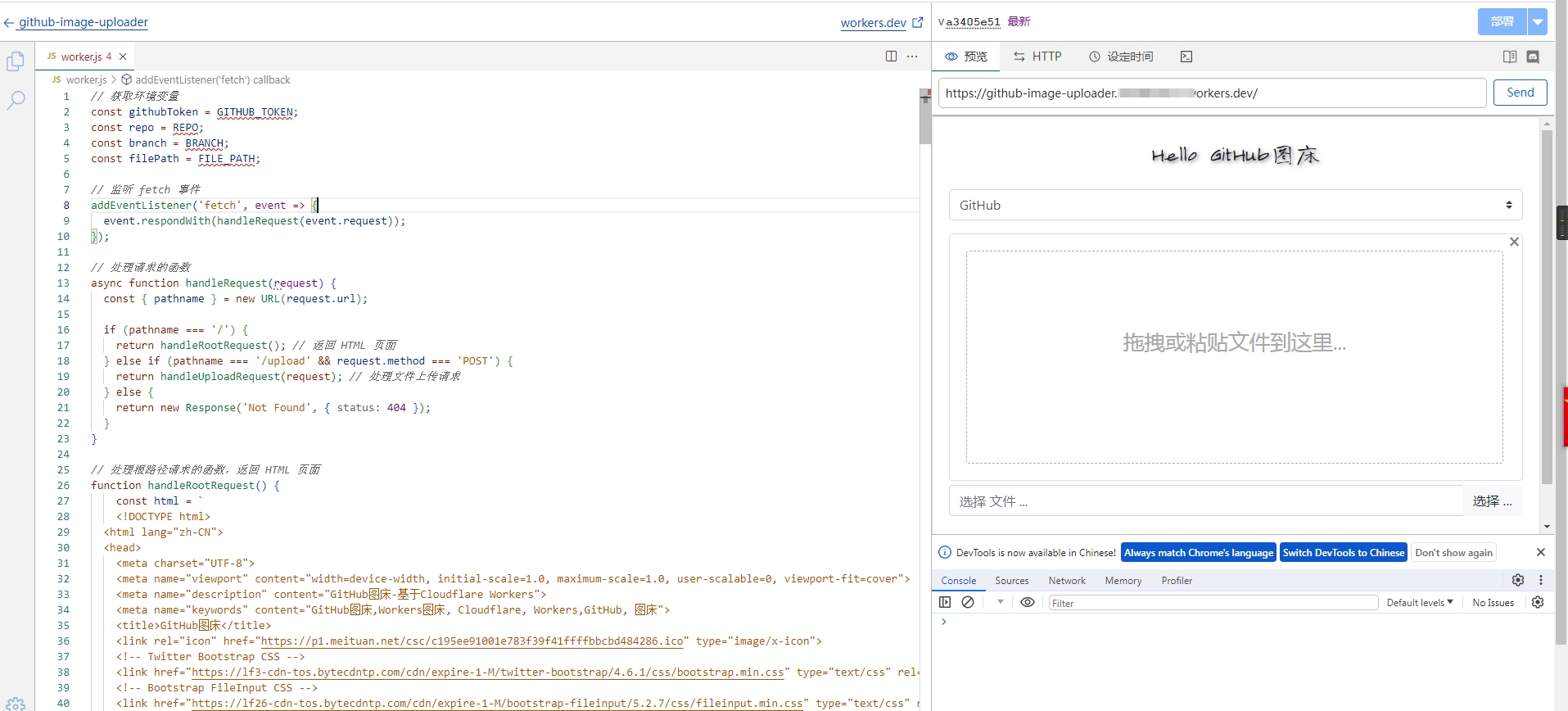
Task: Click the console Filter input
Action: (x=1213, y=603)
